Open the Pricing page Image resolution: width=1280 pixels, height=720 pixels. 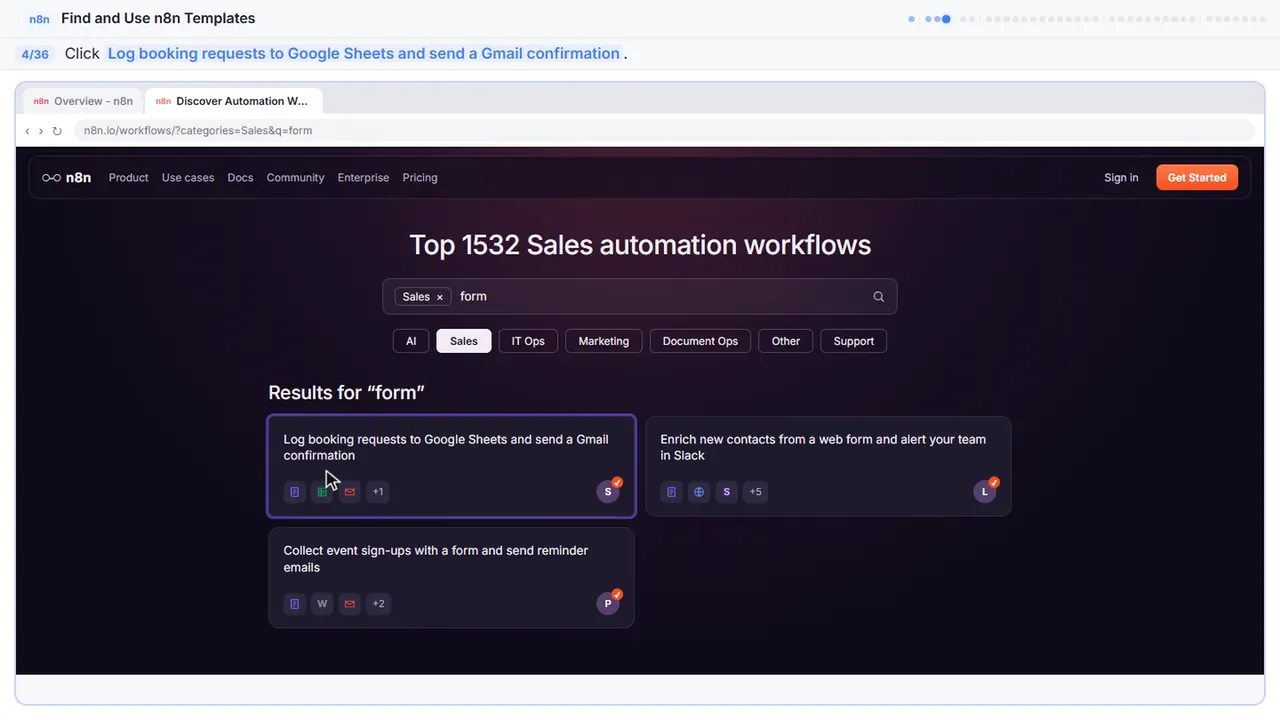point(420,178)
